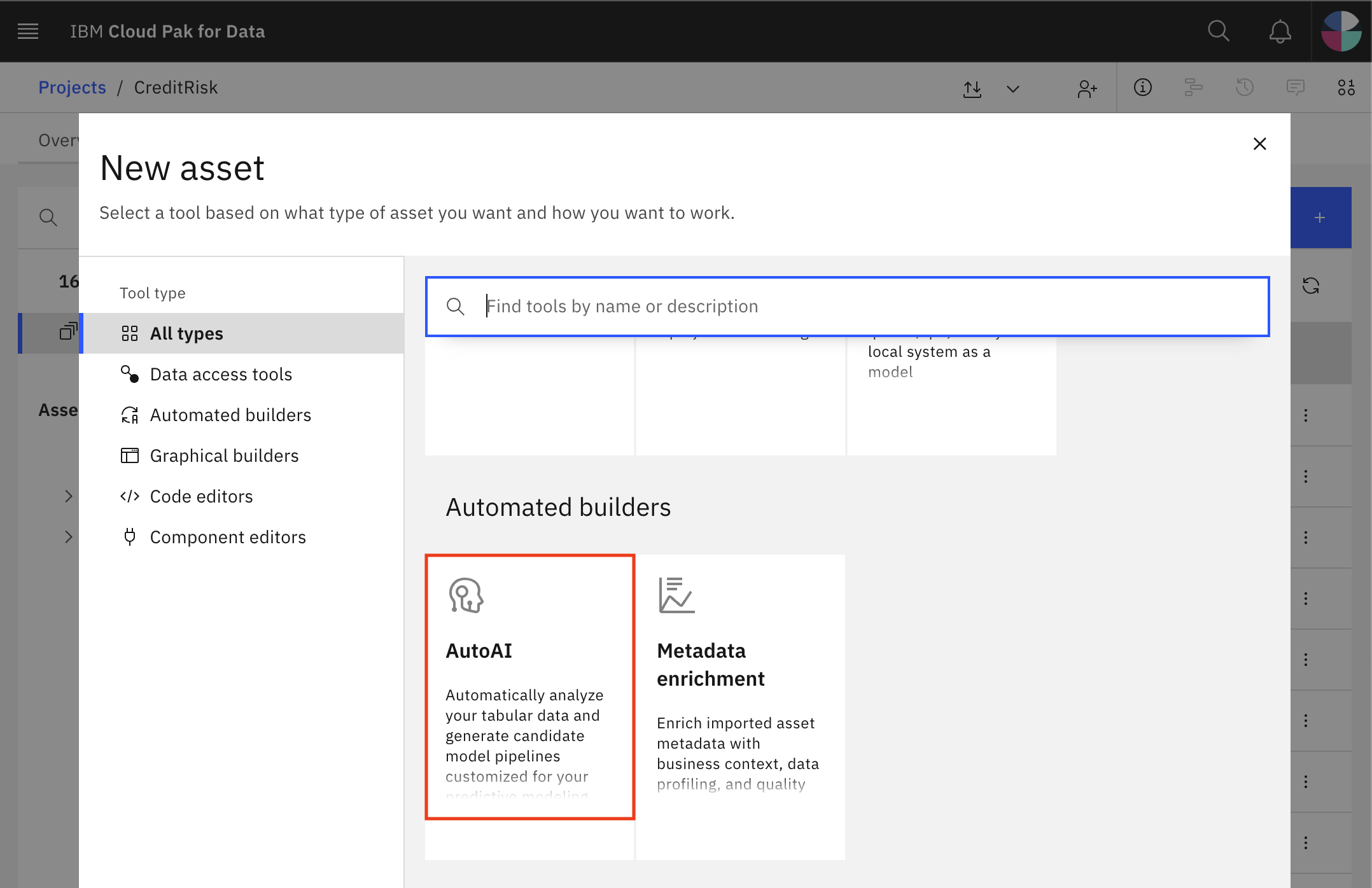The image size is (1372, 888).
Task: Expand the Code editors section
Action: [x=201, y=496]
